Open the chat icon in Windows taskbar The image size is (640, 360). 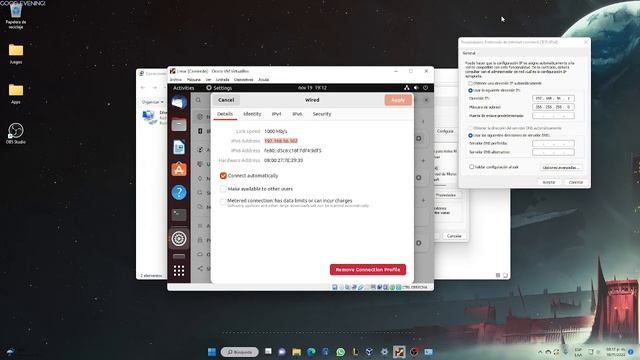tap(282, 352)
